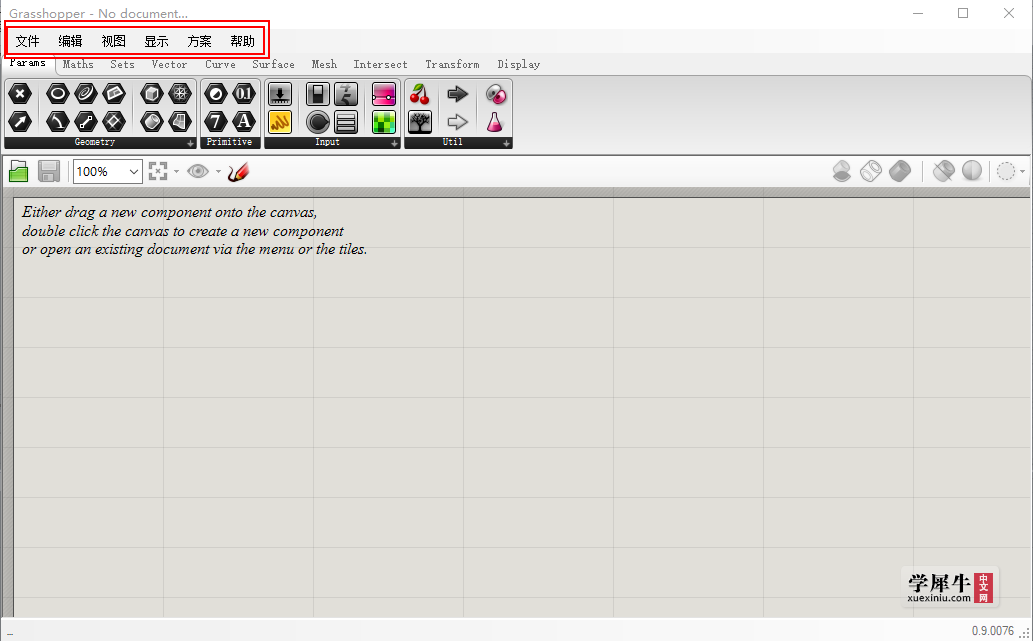This screenshot has height=641, width=1033.
Task: Select the dark right-arrow Util icon
Action: click(457, 94)
